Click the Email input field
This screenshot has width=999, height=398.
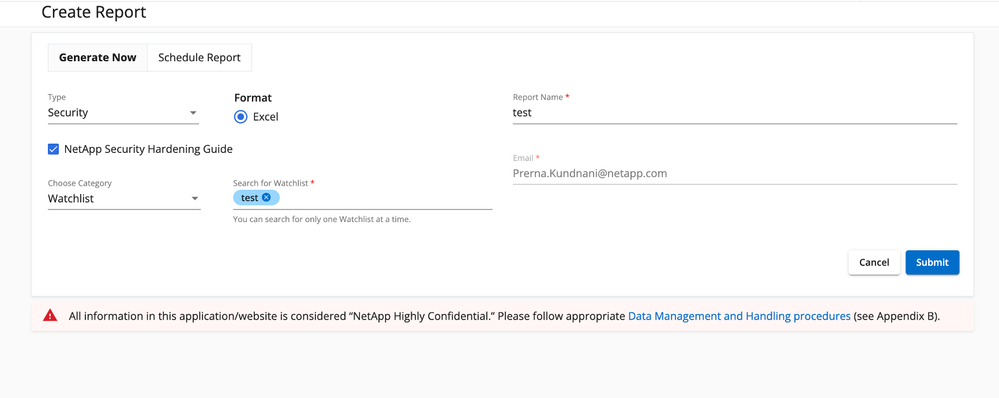click(735, 173)
